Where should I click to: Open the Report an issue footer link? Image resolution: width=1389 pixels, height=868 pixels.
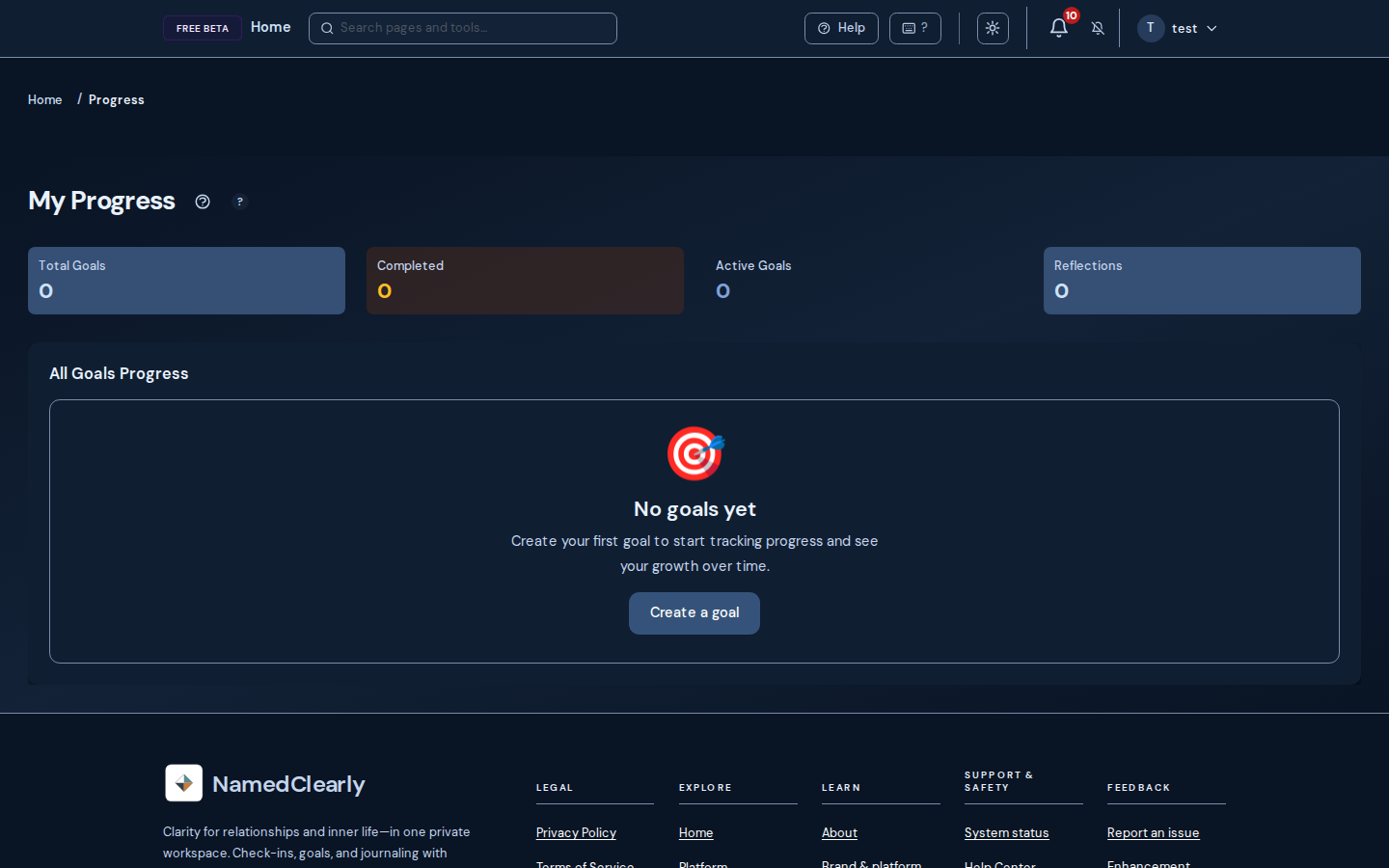point(1153,833)
